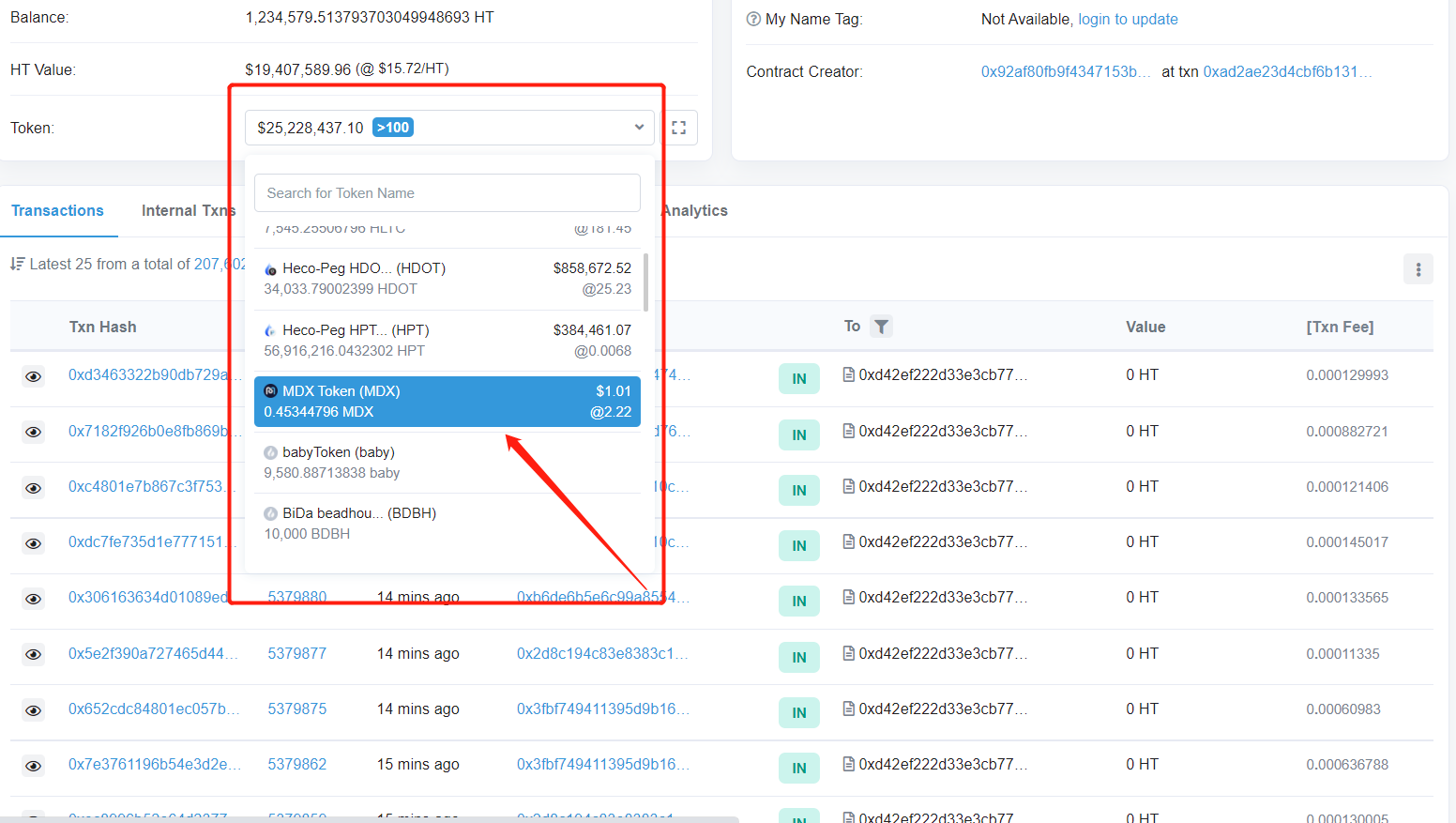The width and height of the screenshot is (1456, 823).
Task: Click the balance 1,234,579.51 HT text
Action: (370, 17)
